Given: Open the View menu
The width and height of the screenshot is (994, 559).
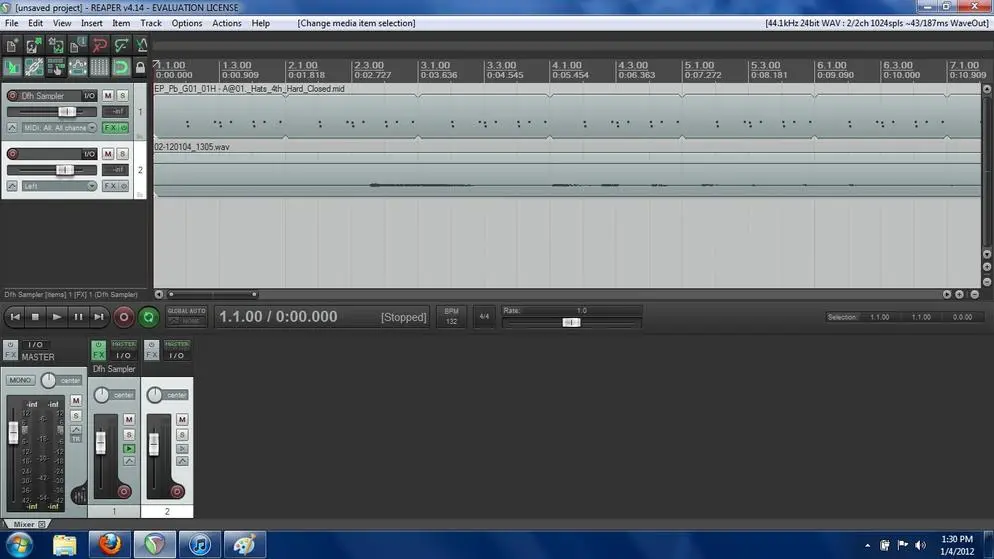Looking at the screenshot, I should point(61,23).
